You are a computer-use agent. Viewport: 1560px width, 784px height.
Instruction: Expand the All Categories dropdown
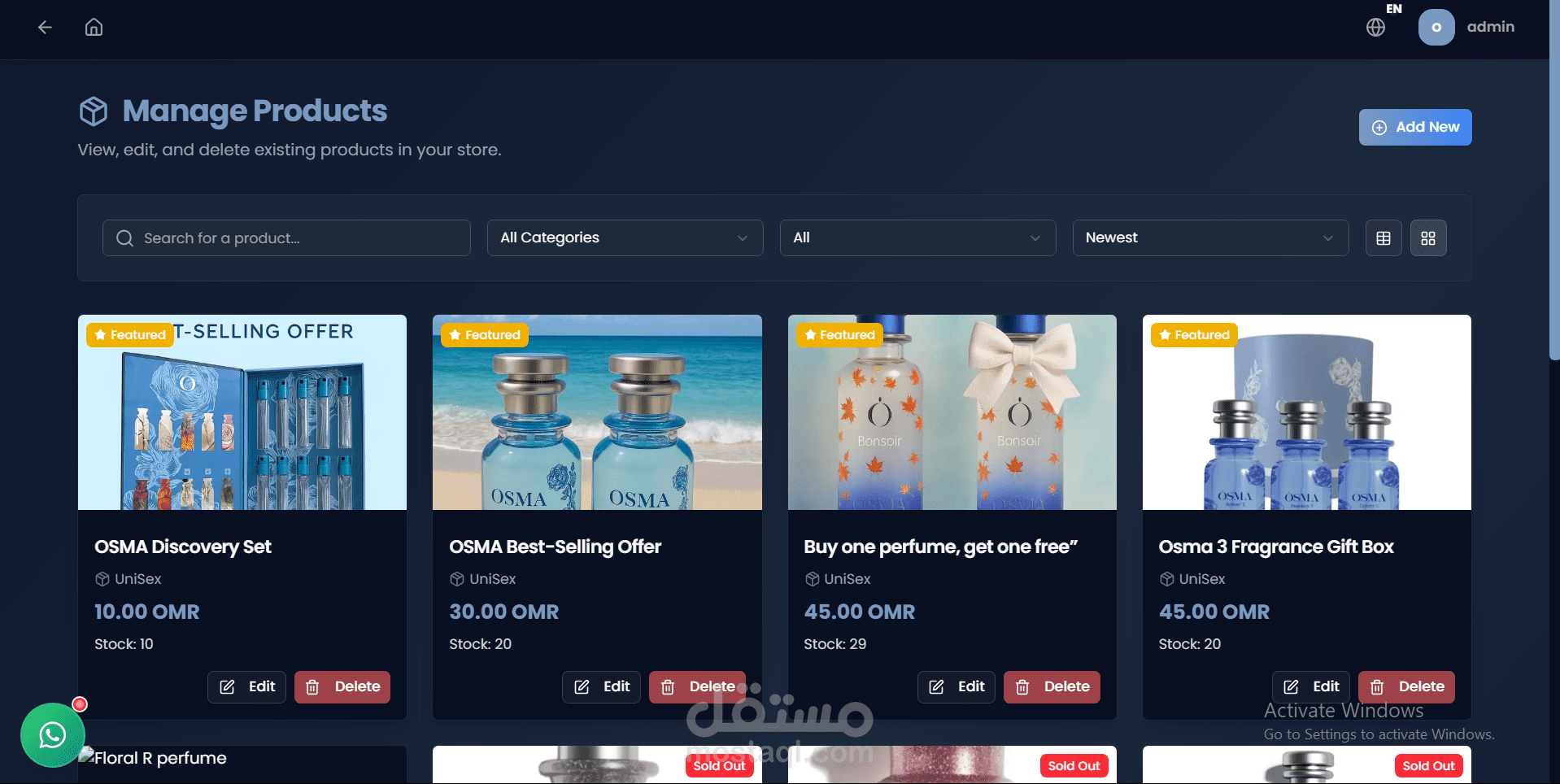[x=625, y=237]
